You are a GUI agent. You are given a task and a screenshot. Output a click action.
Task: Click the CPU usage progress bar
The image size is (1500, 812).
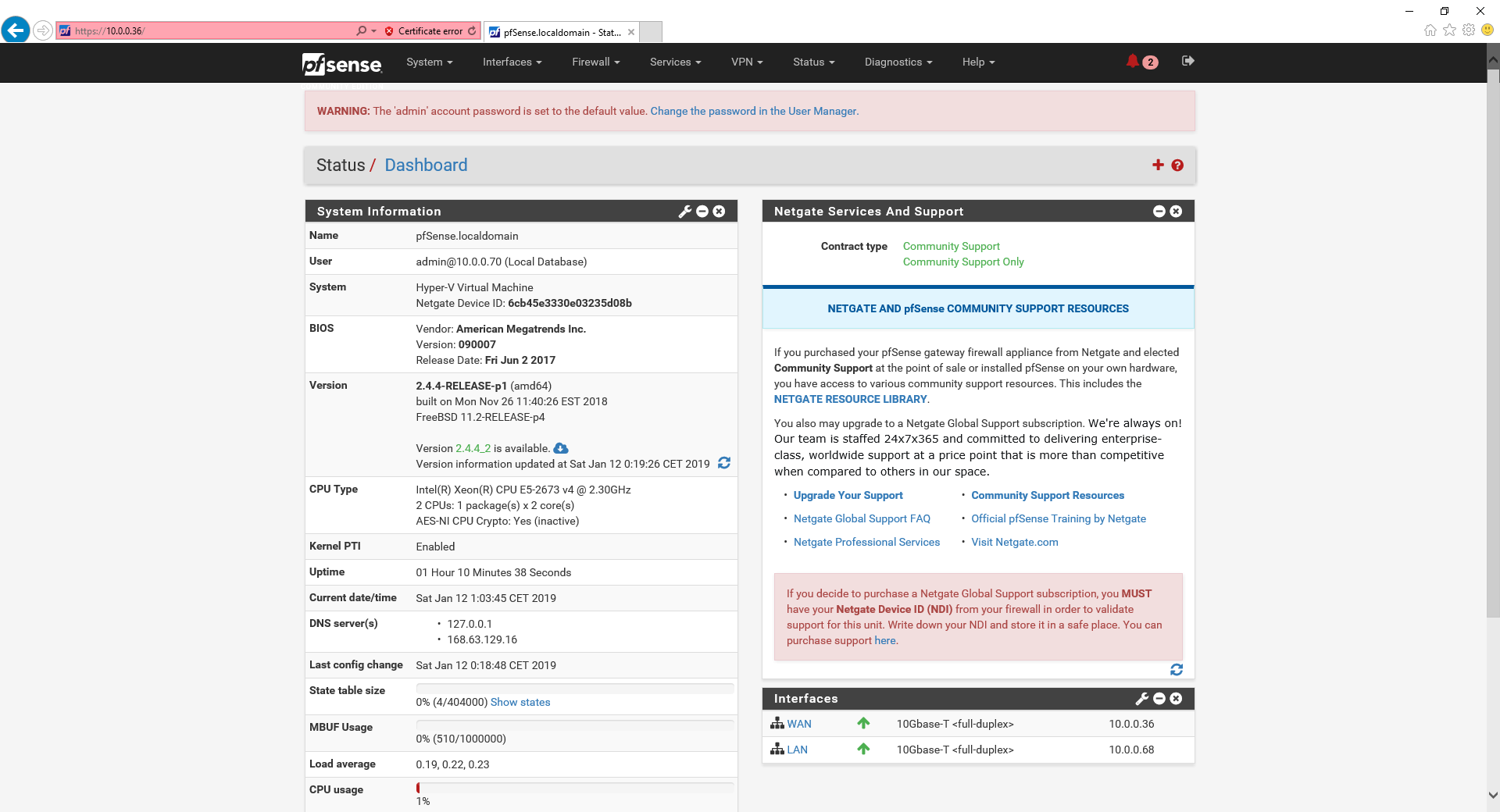[574, 788]
